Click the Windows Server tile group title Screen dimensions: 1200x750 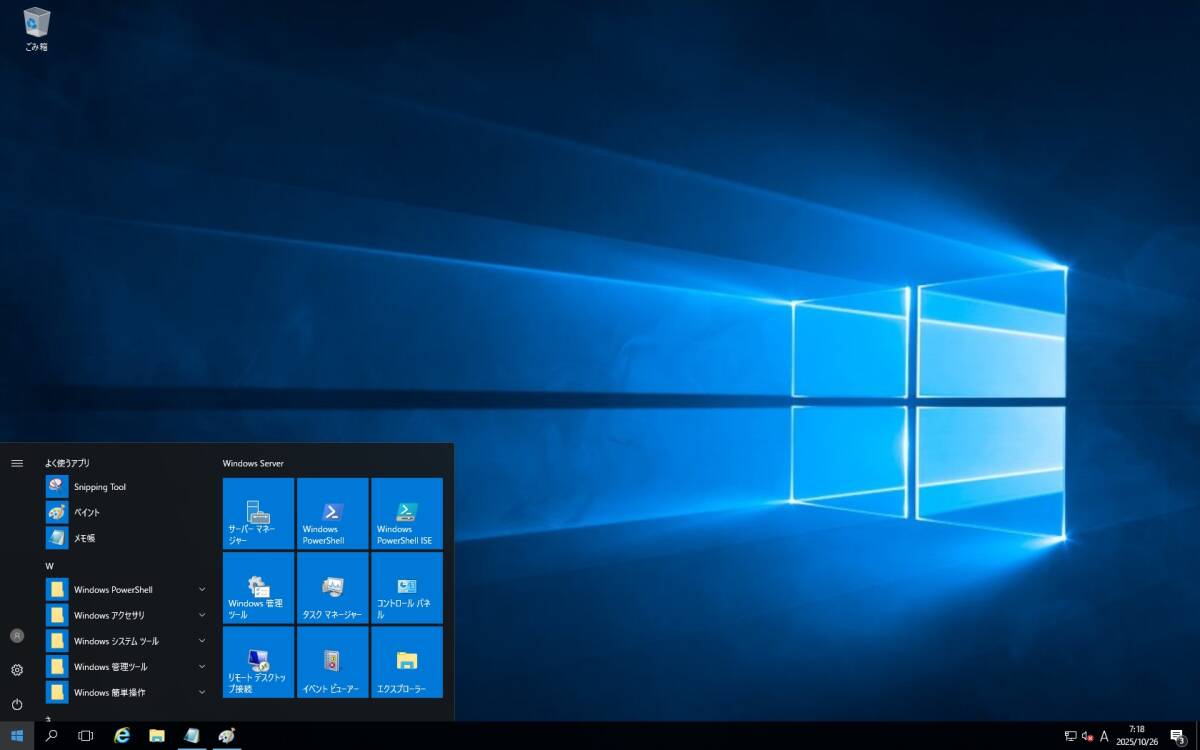(253, 463)
